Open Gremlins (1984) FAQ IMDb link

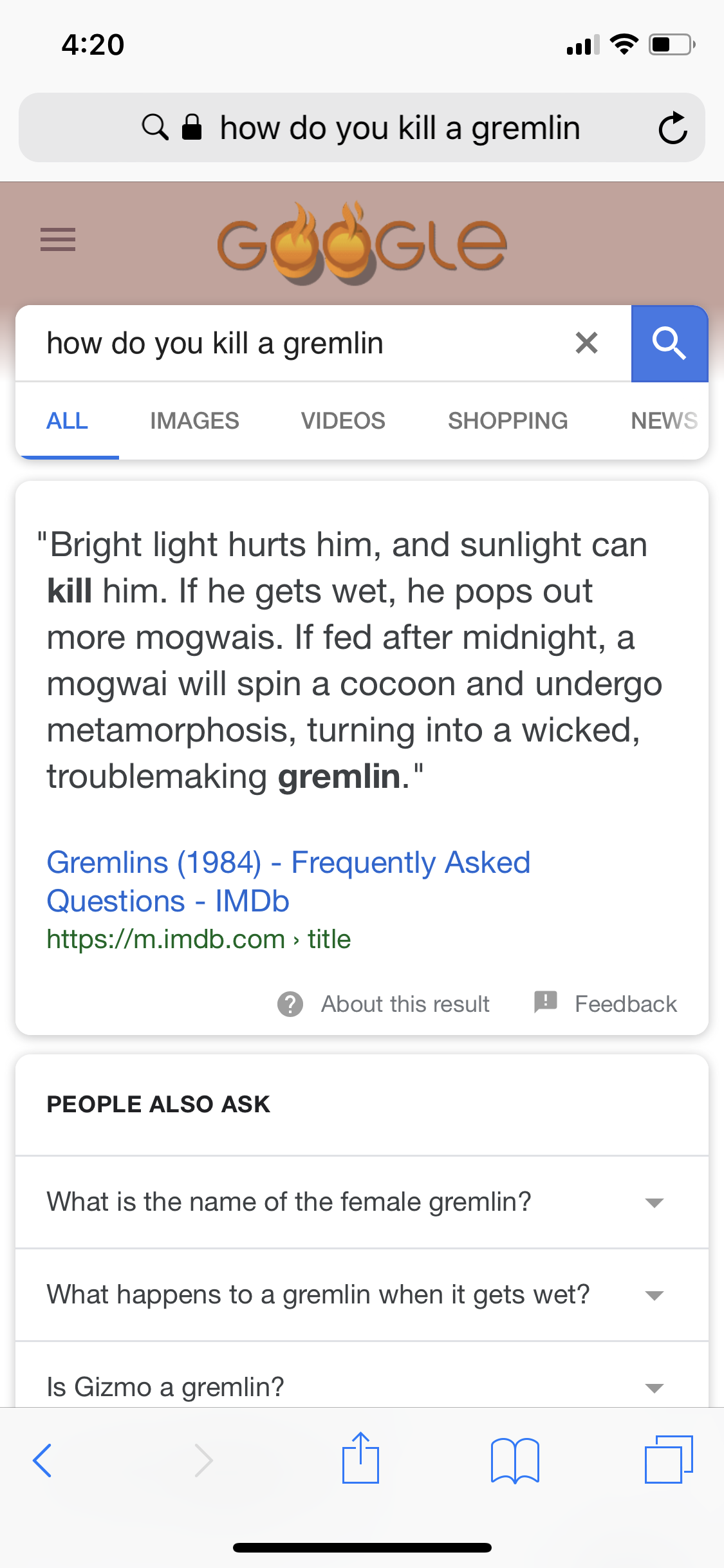coord(288,881)
